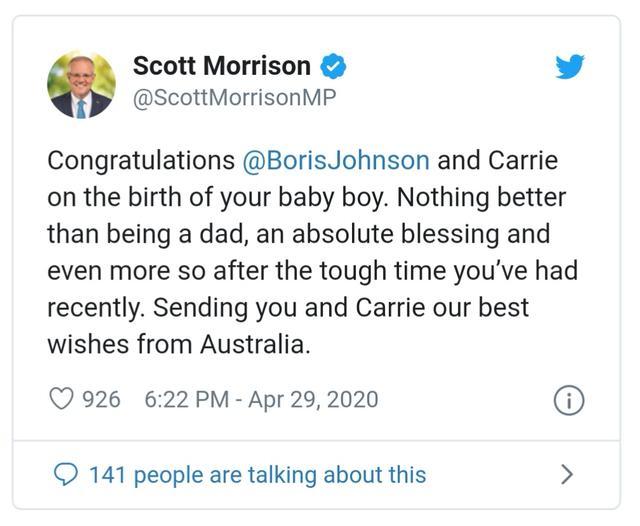Viewport: 640px width, 526px height.
Task: View "141 people are talking about this"
Action: [257, 474]
